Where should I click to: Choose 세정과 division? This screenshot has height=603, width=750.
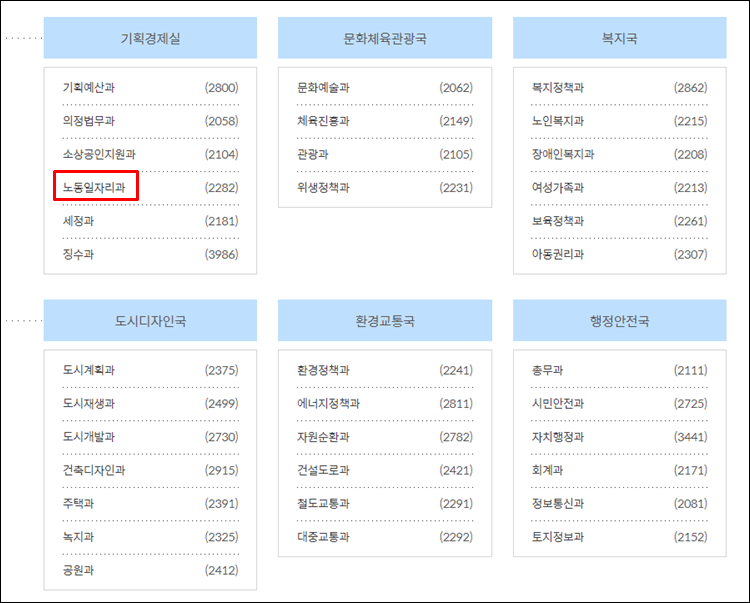[x=78, y=221]
